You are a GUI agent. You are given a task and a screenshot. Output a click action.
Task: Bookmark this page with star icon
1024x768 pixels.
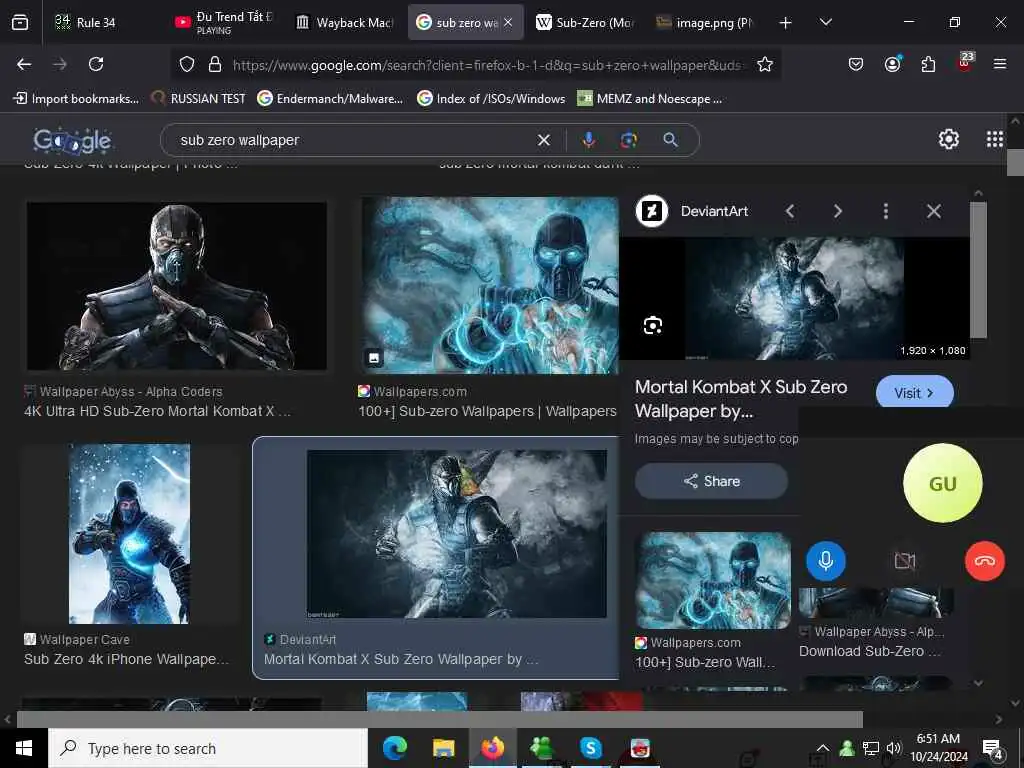[765, 64]
